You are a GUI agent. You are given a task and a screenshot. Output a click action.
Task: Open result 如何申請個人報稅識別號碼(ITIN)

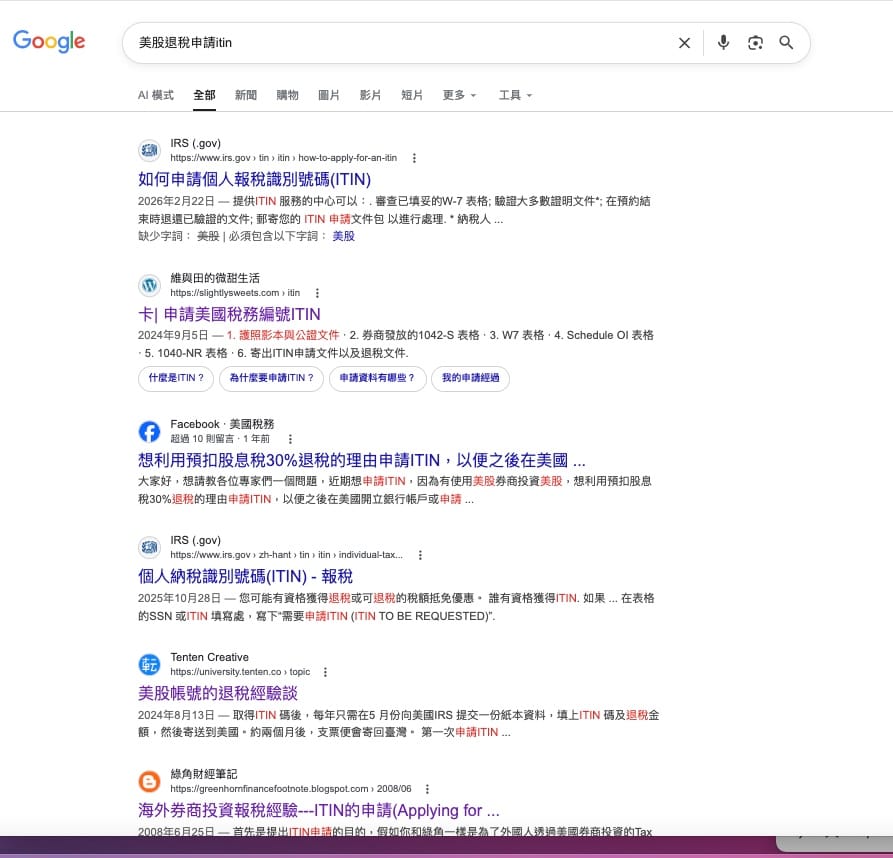254,179
